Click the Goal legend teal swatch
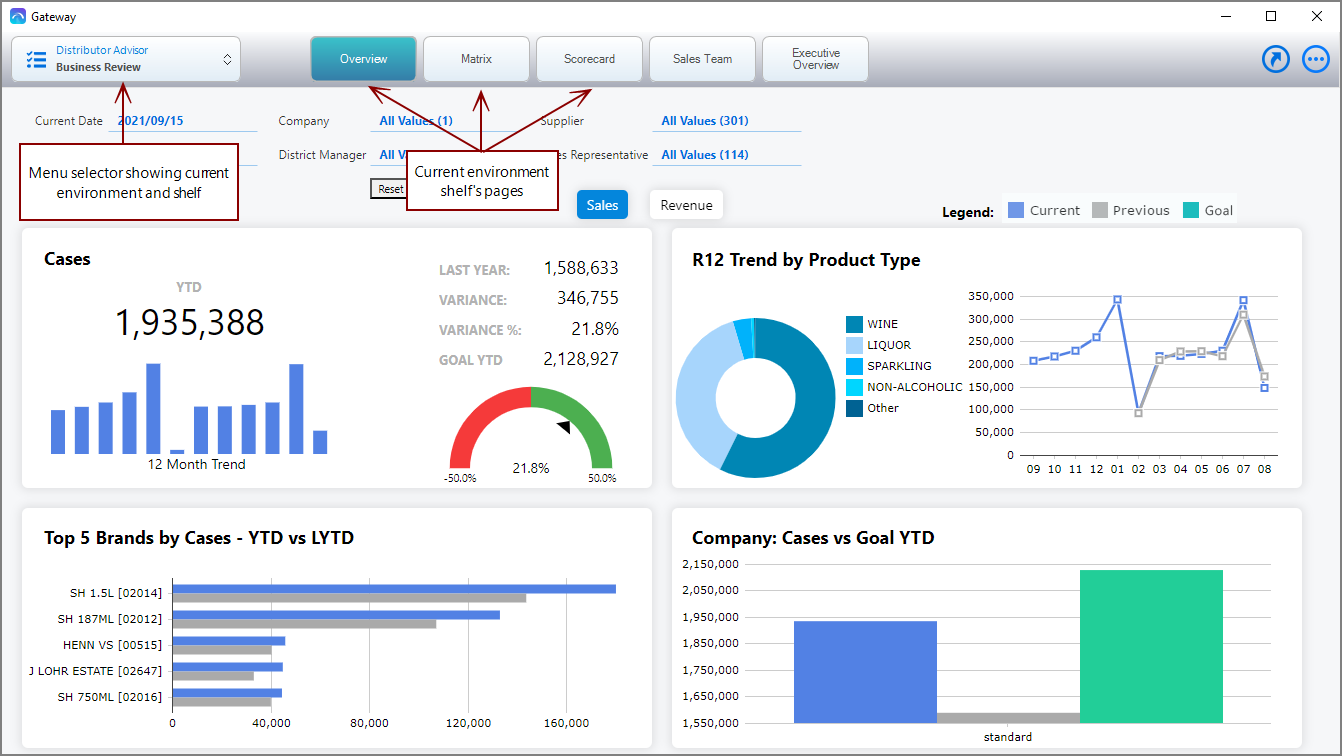1342x756 pixels. tap(1191, 210)
